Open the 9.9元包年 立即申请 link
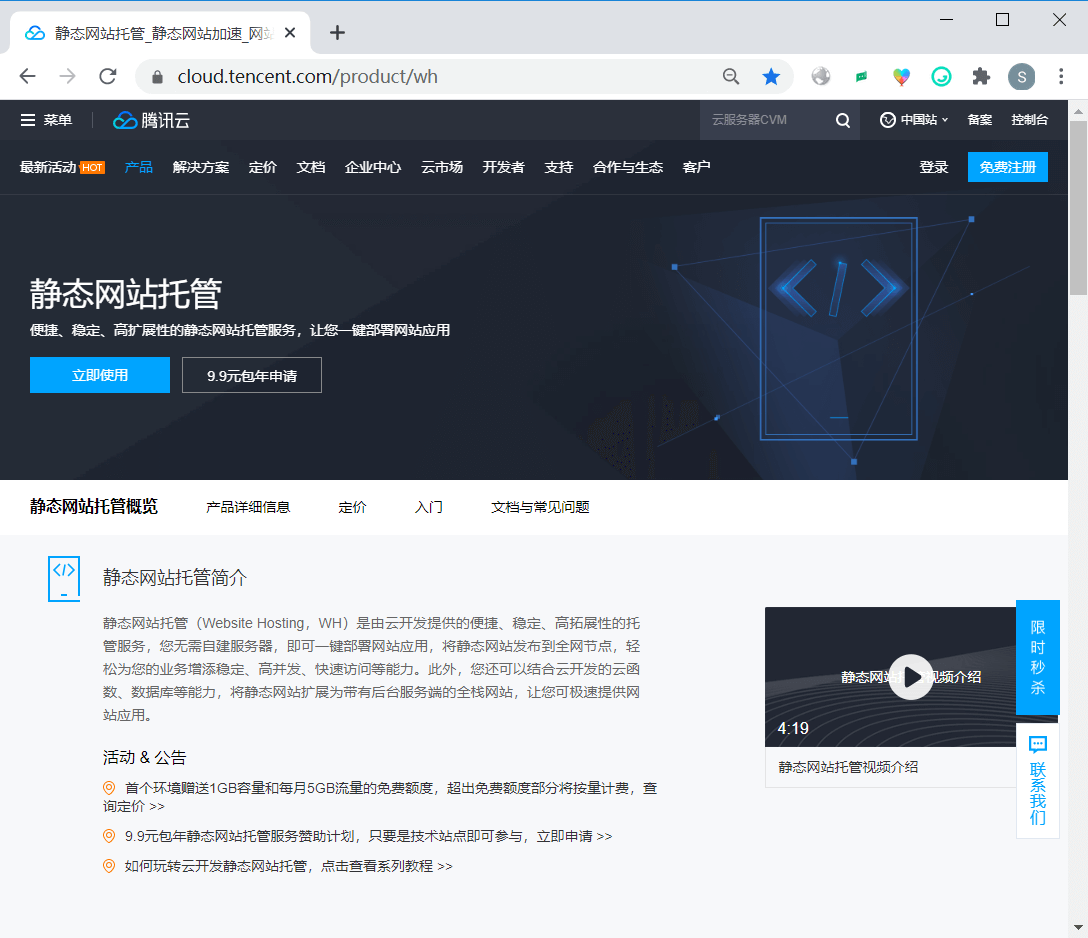 click(x=574, y=836)
